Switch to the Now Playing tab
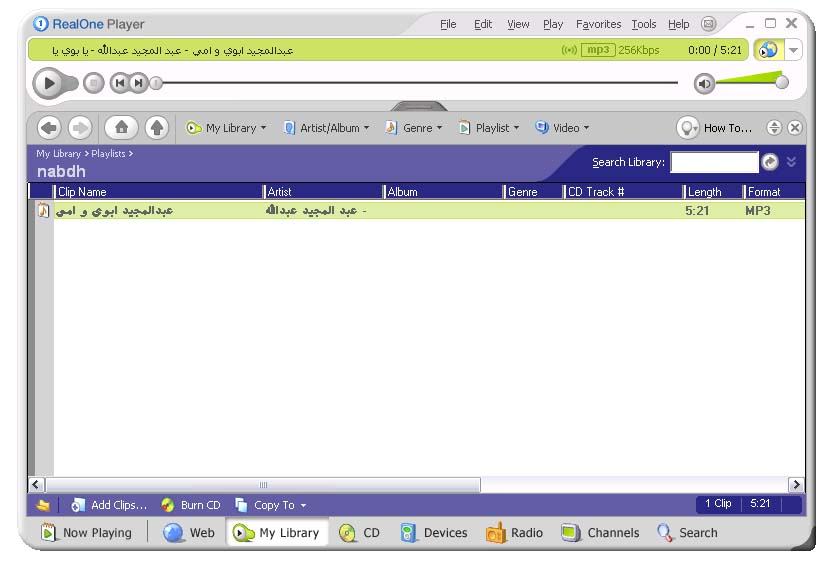The image size is (832, 569). click(86, 533)
